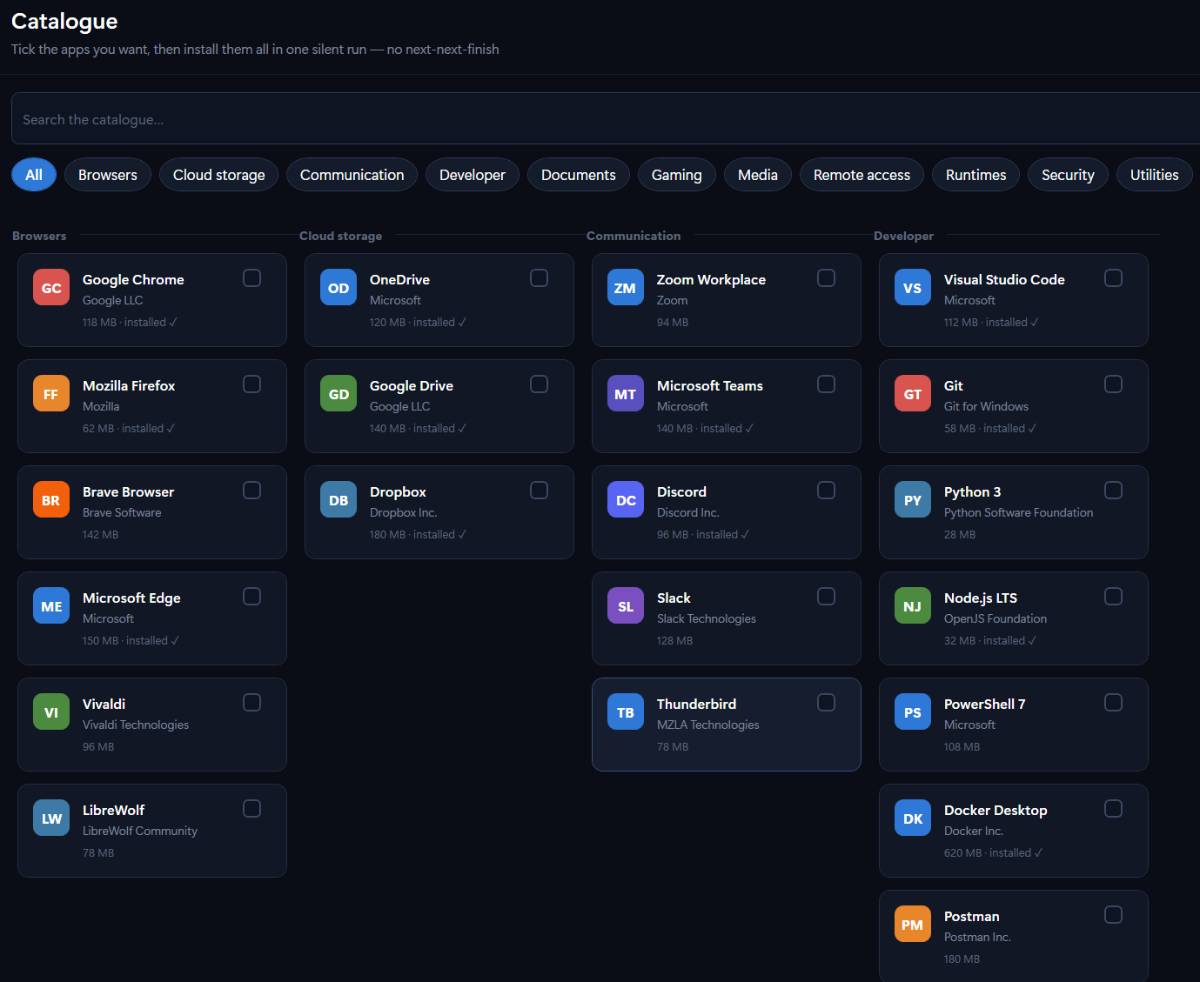Tick the OneDrive checkbox
Screen dimensions: 1200x982
539,278
